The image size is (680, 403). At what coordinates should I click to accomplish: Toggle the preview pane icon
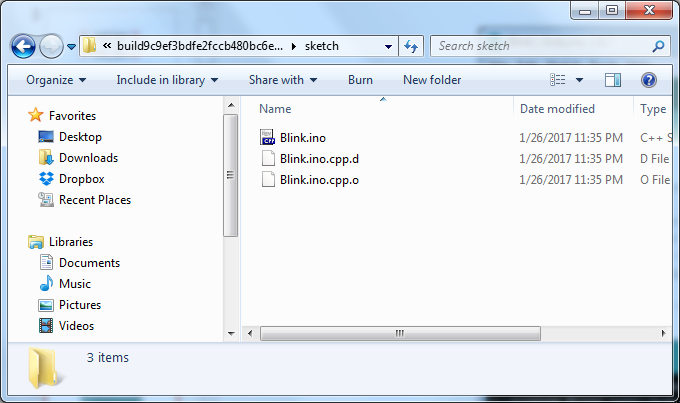[x=613, y=80]
